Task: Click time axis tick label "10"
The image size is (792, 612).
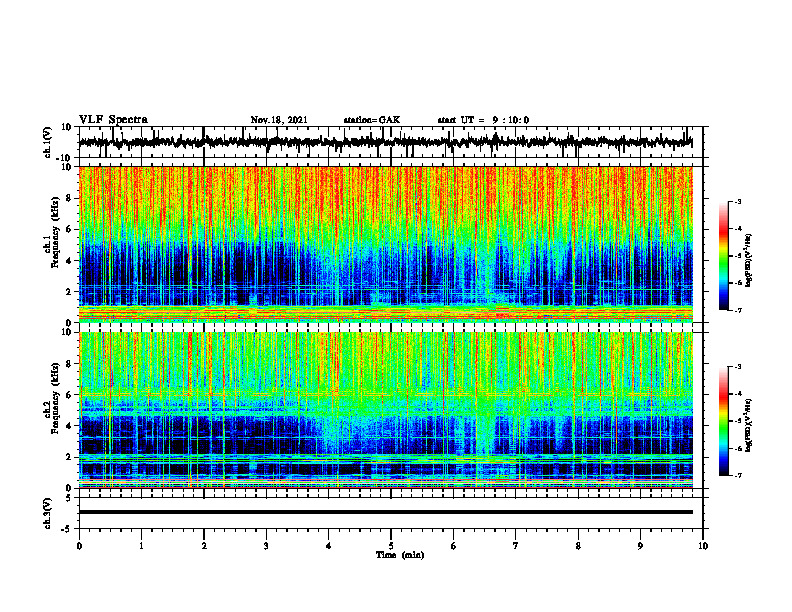Action: 703,546
